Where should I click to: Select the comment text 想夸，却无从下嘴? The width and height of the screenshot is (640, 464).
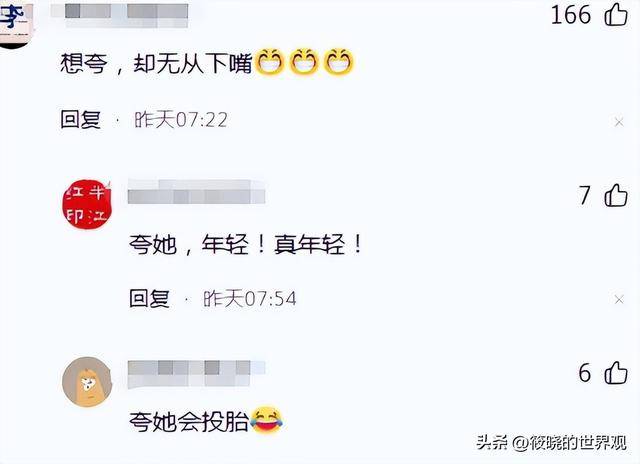pos(156,63)
